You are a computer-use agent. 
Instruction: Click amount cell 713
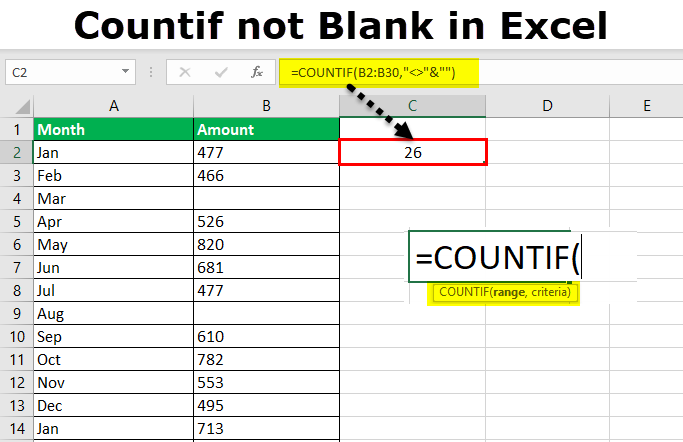coord(267,429)
